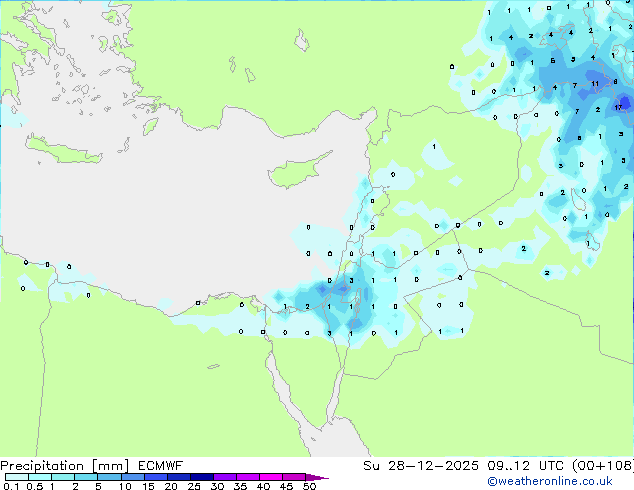Click the '10' legend scale label
The image size is (634, 490).
[125, 486]
